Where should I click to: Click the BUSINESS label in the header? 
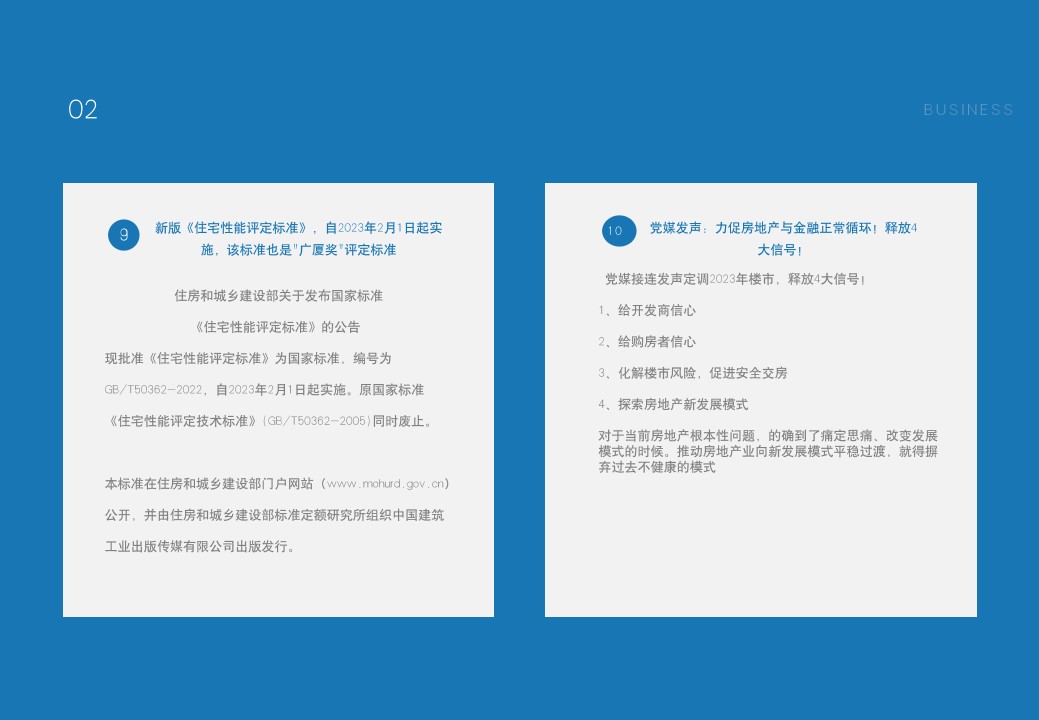968,110
